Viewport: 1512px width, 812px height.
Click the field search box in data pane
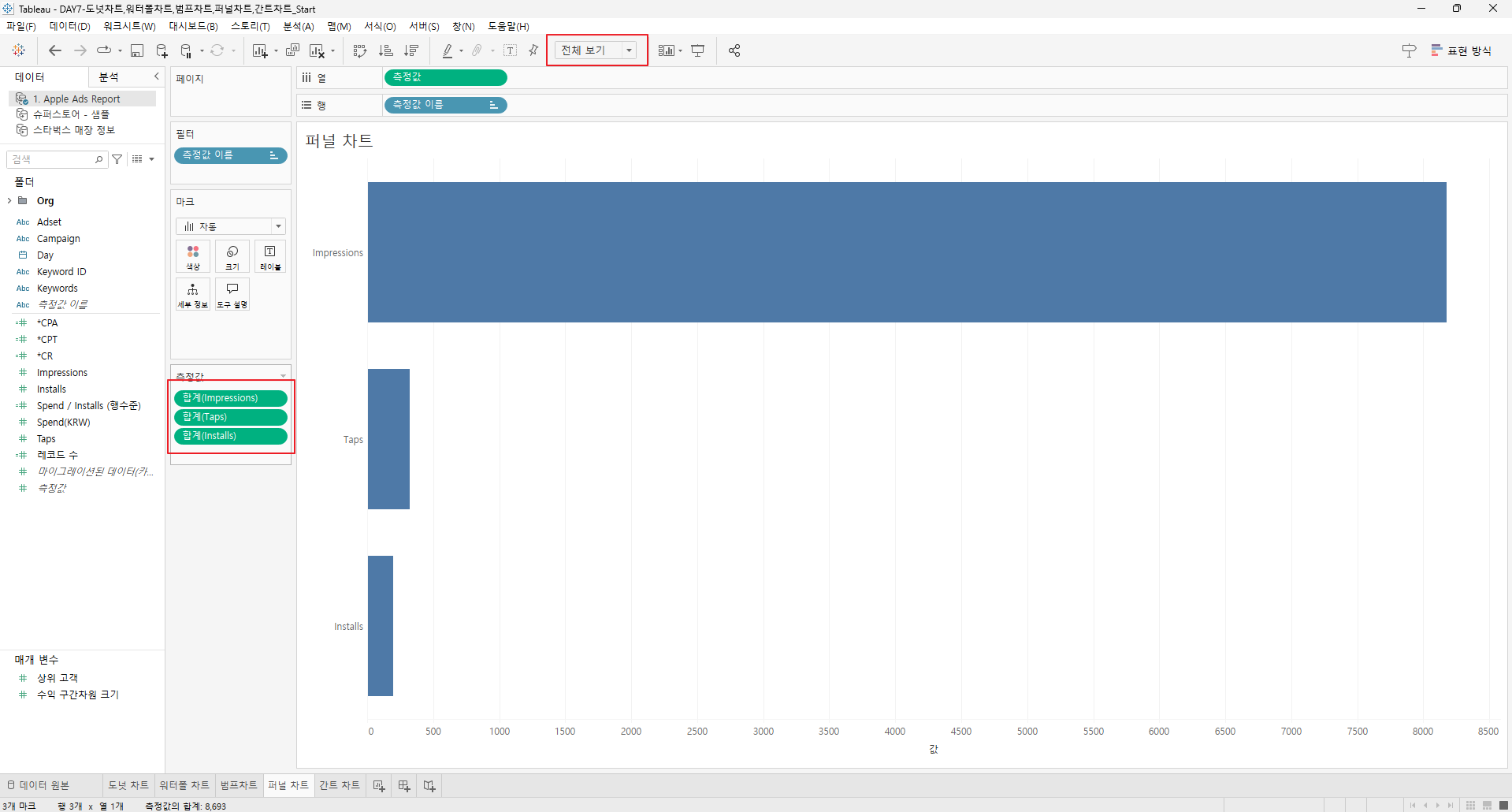pos(57,159)
